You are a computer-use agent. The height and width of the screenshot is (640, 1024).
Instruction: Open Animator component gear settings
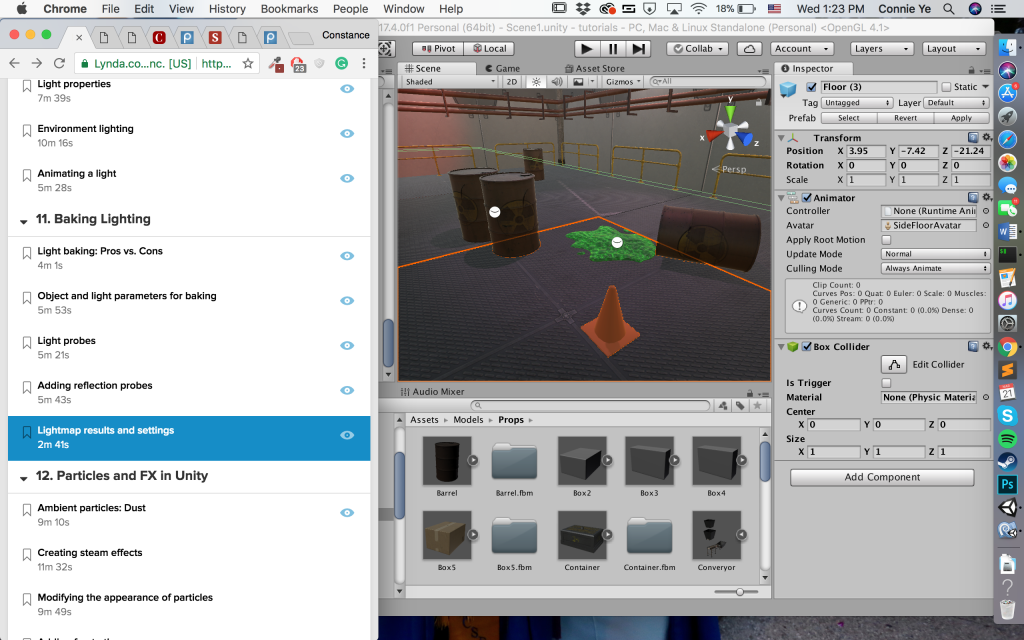pos(987,197)
